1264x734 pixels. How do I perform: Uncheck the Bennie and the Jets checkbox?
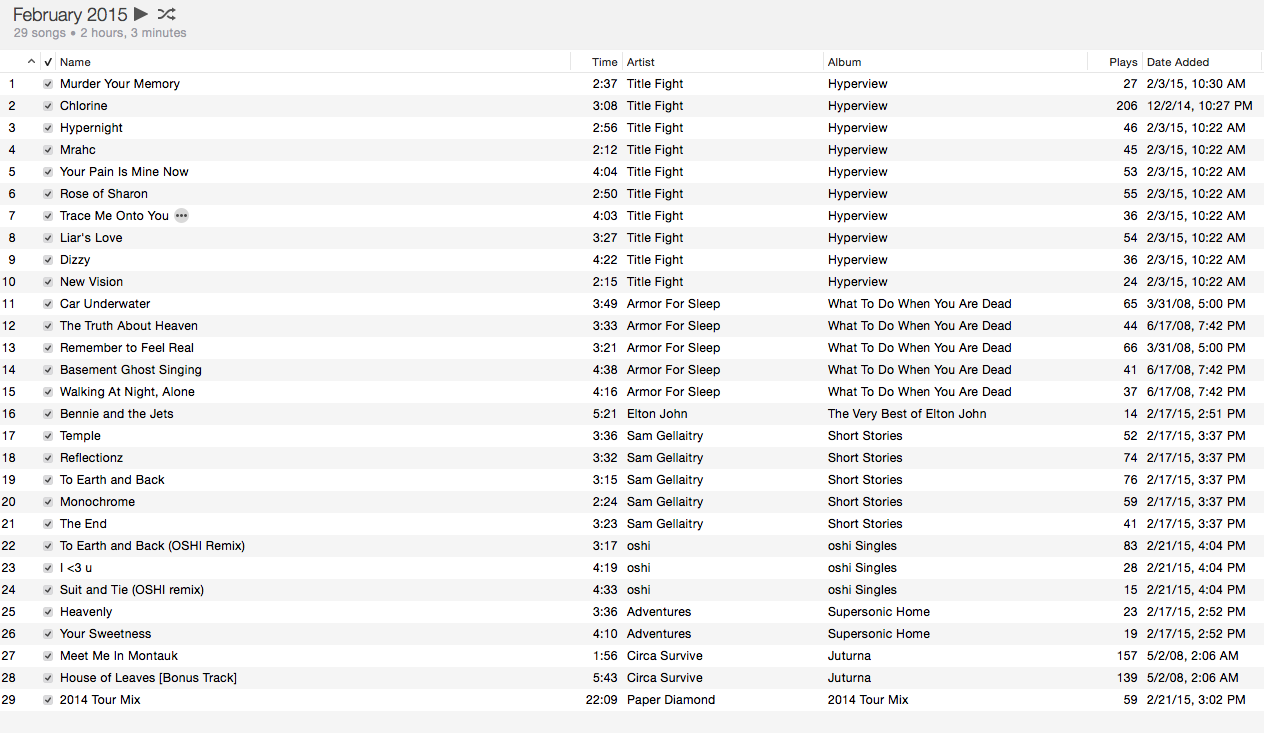(48, 414)
